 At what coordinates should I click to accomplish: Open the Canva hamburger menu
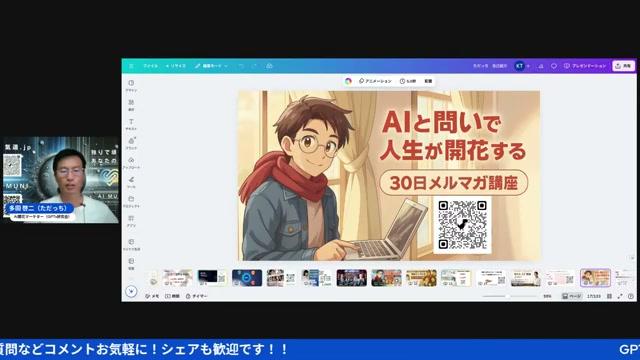click(x=131, y=66)
